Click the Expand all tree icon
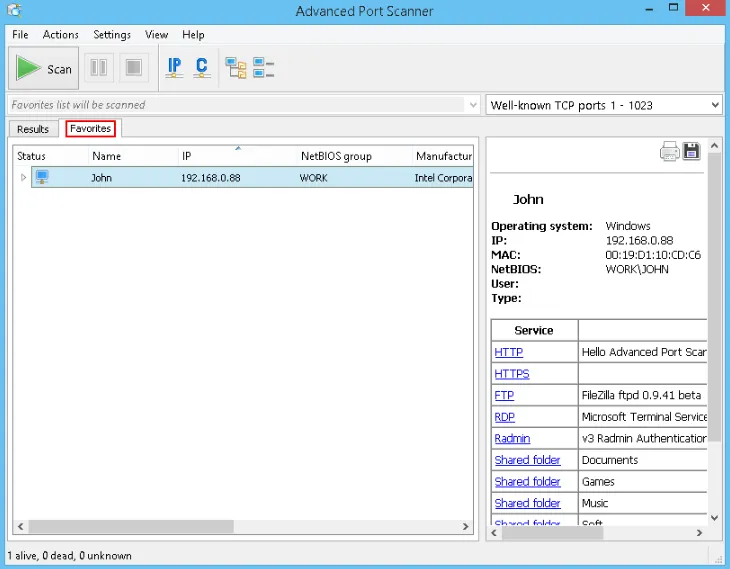 236,68
